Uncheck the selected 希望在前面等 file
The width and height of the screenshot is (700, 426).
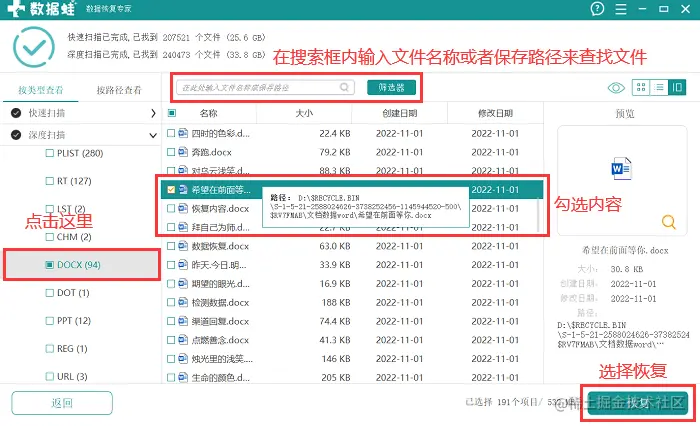click(x=171, y=189)
